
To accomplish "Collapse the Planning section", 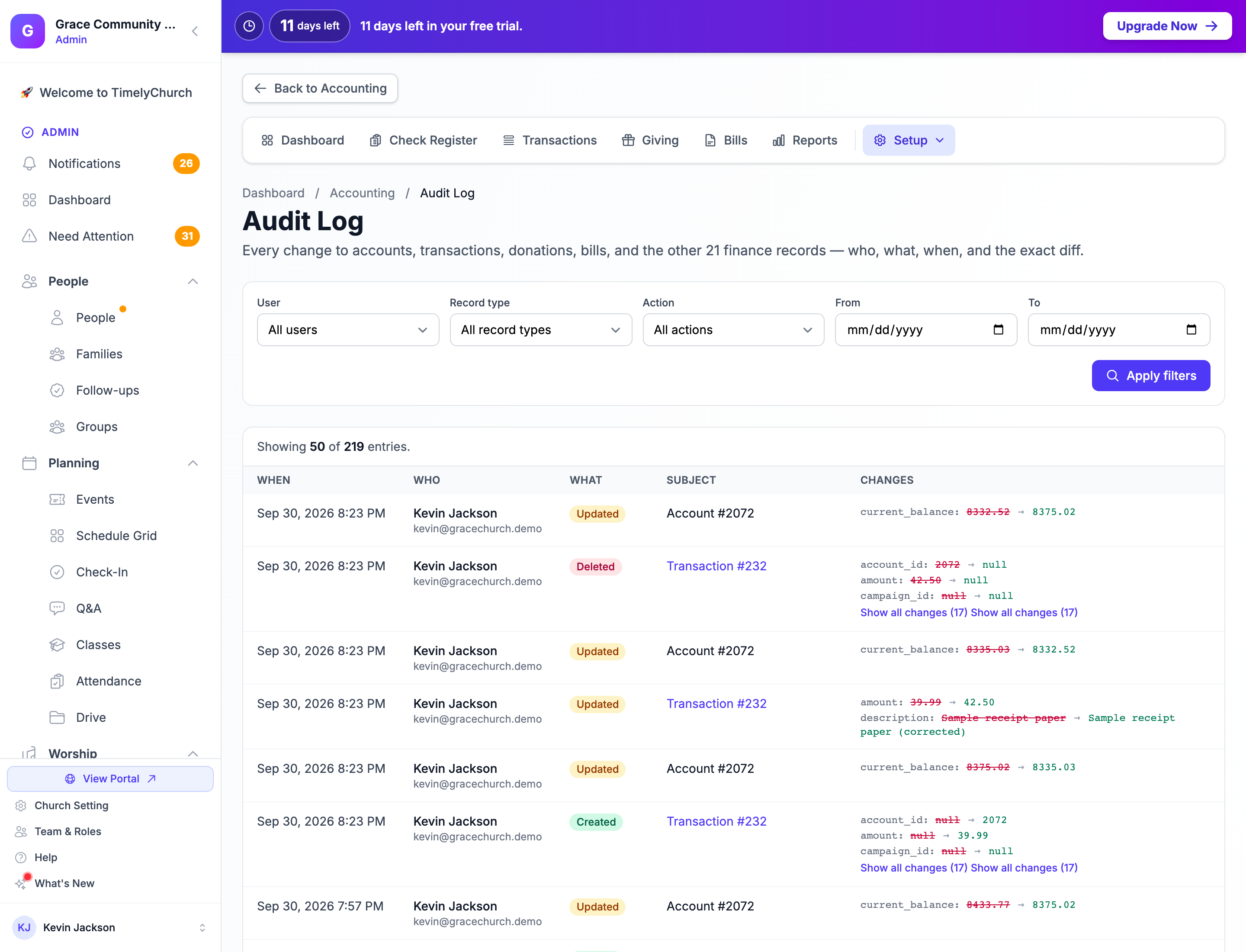I will 193,463.
